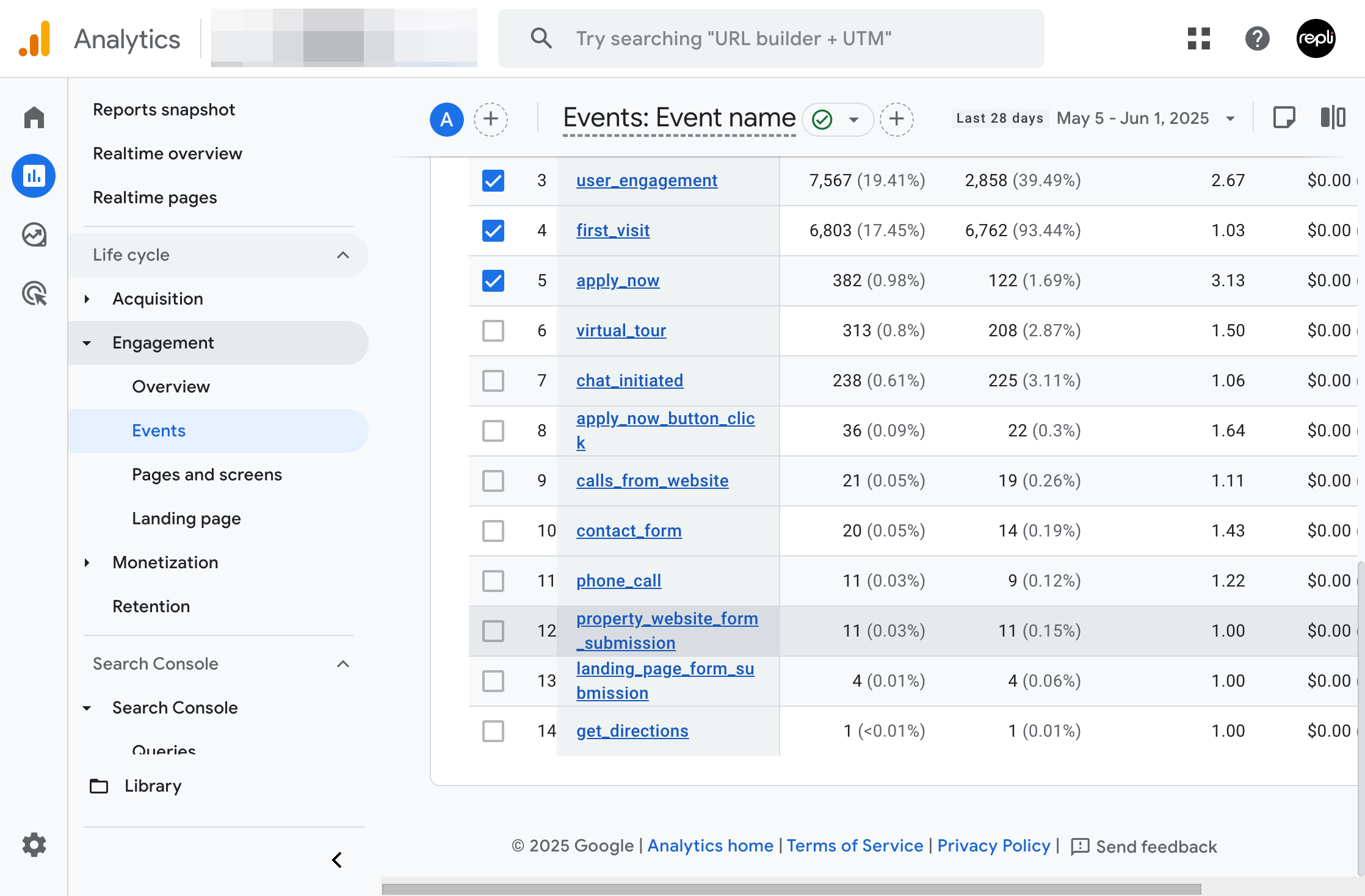Open Reports snapshot
This screenshot has width=1365, height=896.
point(164,110)
